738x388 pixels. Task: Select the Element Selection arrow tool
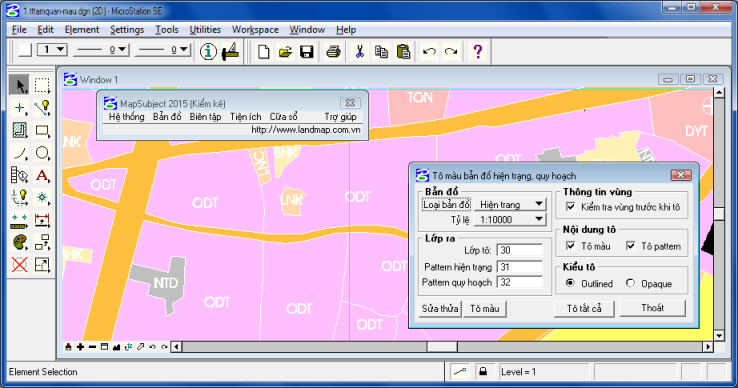pyautogui.click(x=19, y=85)
